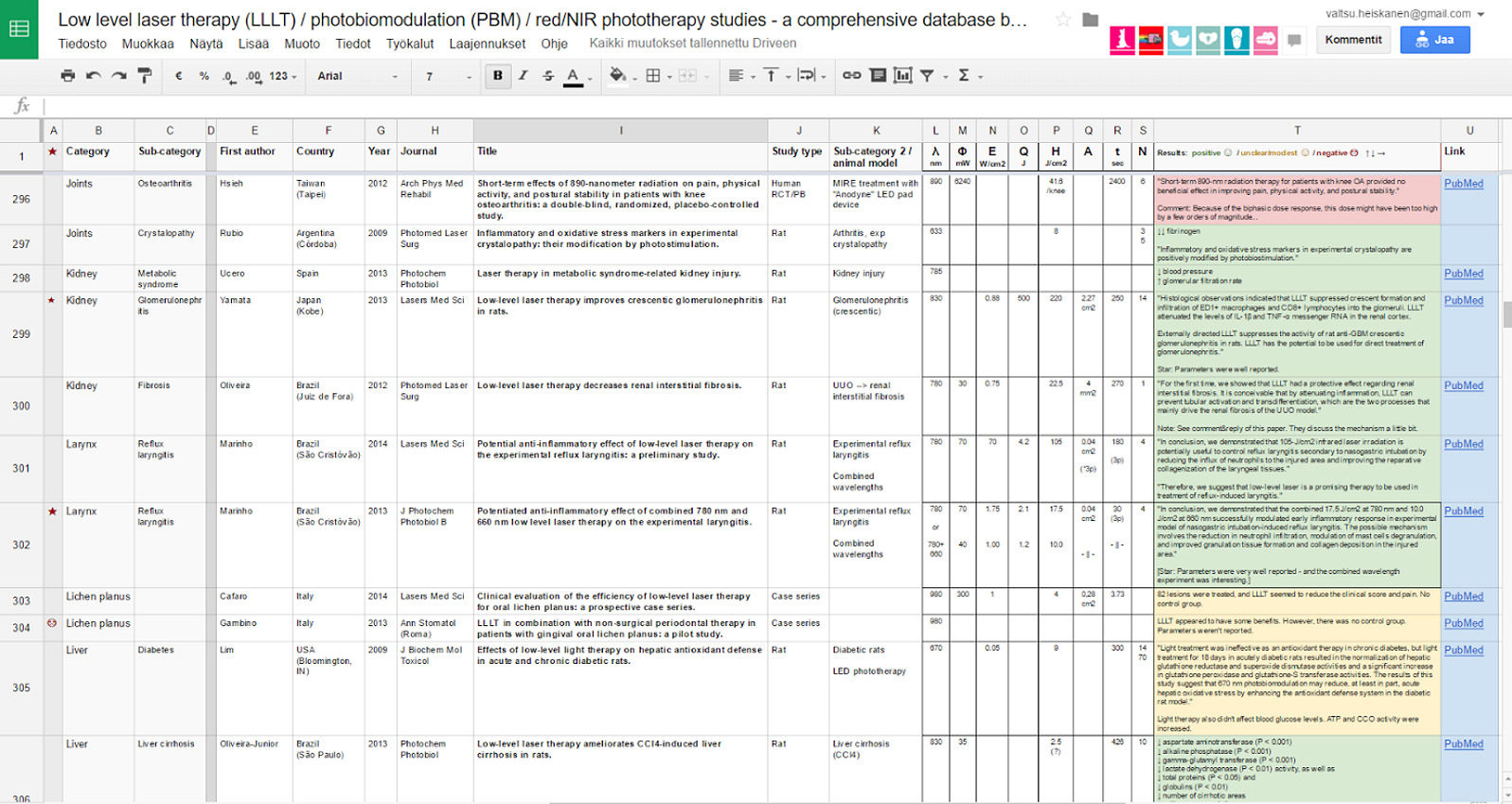Image resolution: width=1512 pixels, height=804 pixels.
Task: Open PubMed link for Hsieh osteoarthritis row
Action: click(x=1464, y=184)
